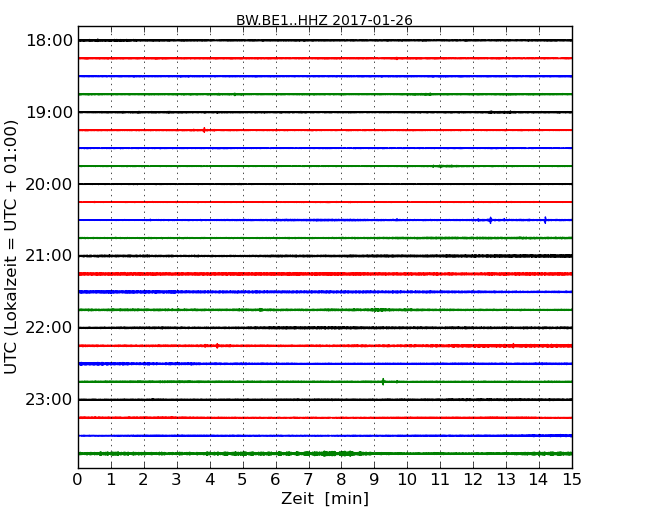
Task: Click x-axis tick label 15
Action: point(572,480)
